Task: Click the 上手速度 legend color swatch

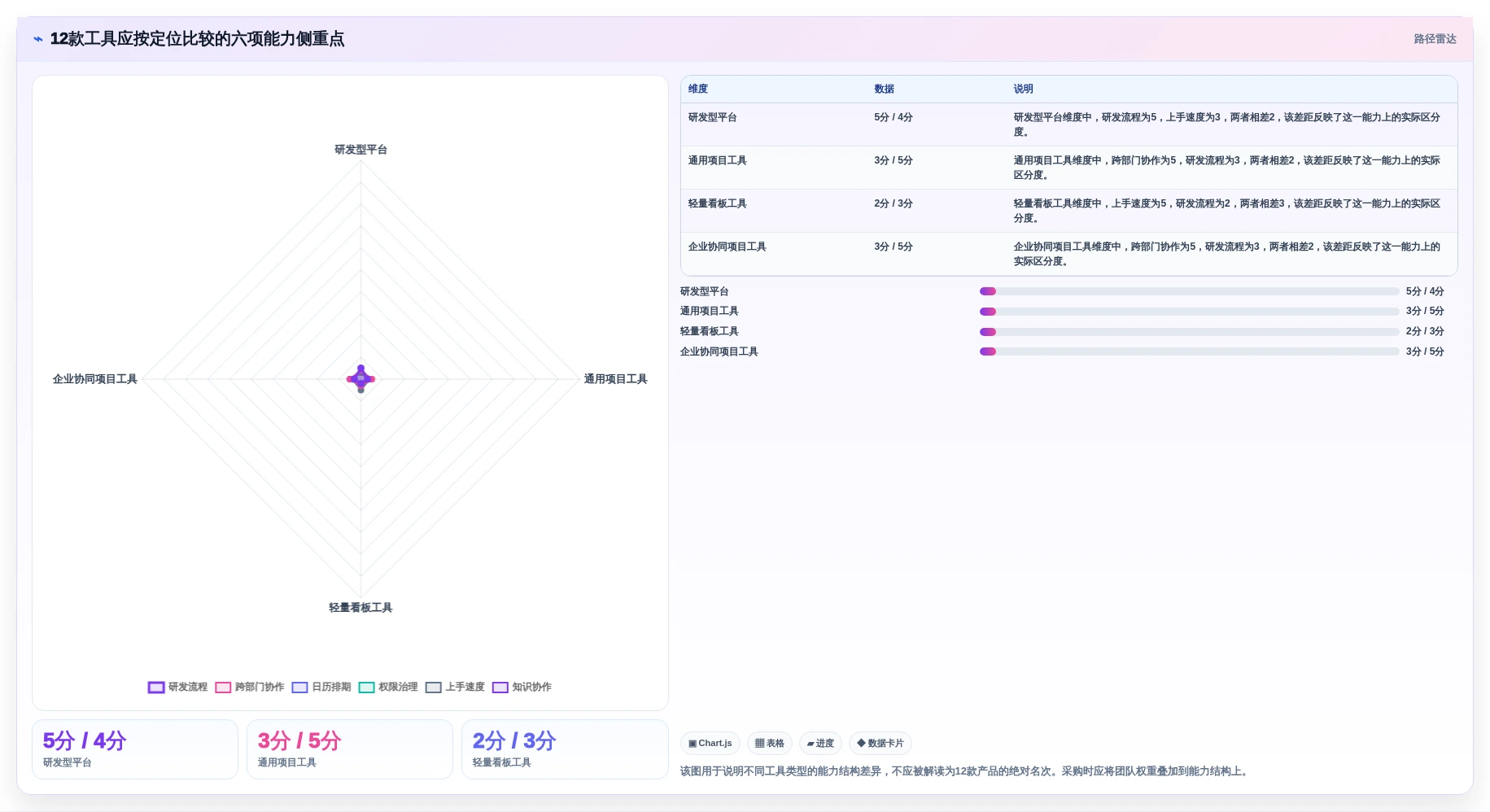Action: (x=434, y=688)
